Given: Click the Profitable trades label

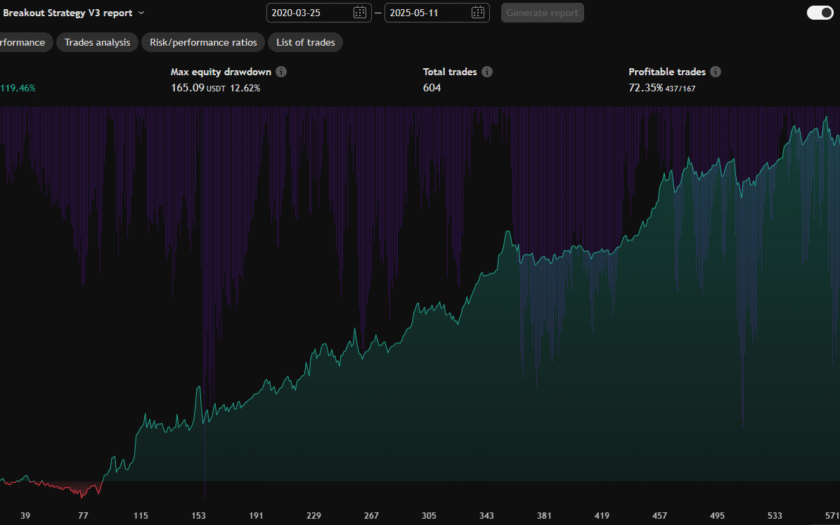Looking at the screenshot, I should (667, 72).
